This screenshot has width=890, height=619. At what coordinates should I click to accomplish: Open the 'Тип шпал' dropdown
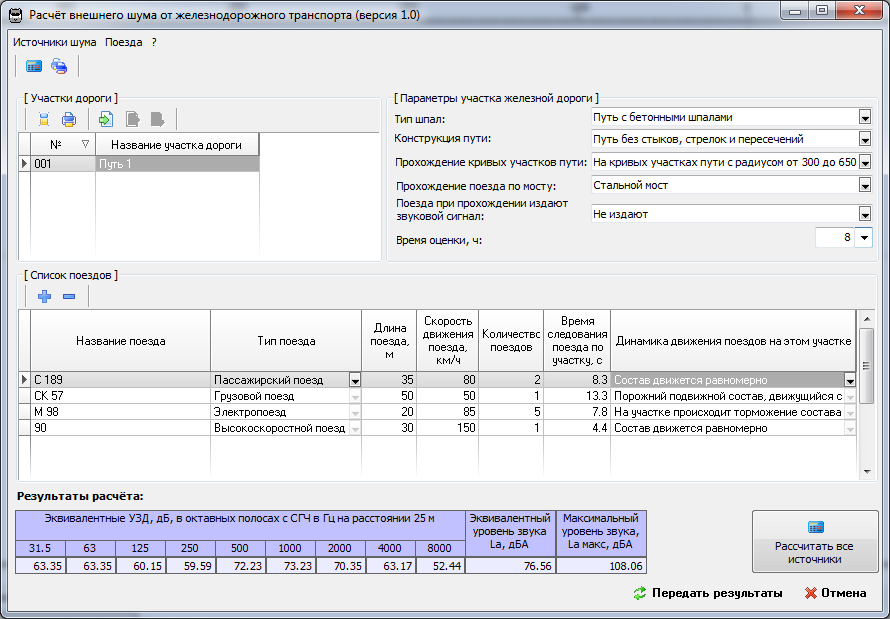click(864, 117)
